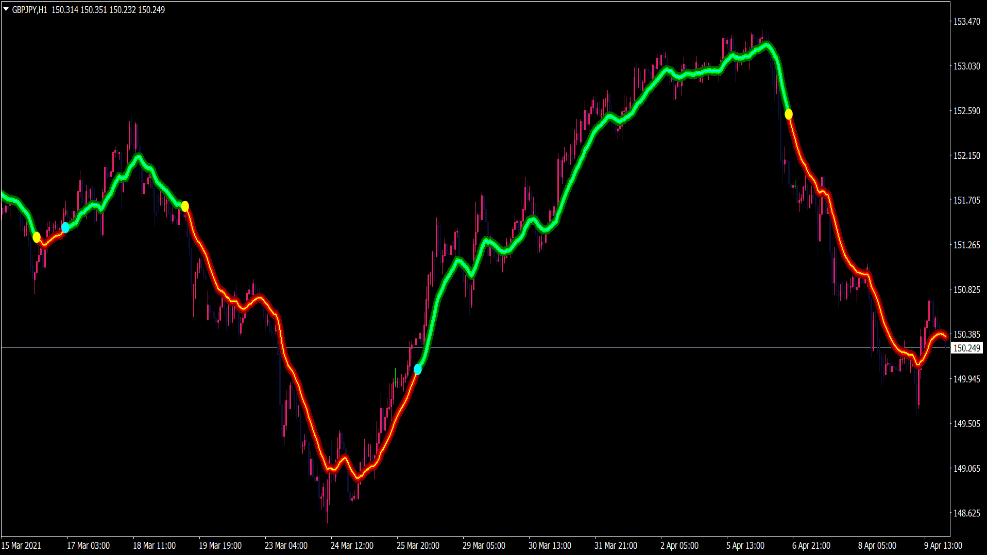Screen dimensions: 987x555
Task: Select the cyan buy dot above 25 Mar 20:00
Action: click(x=418, y=369)
